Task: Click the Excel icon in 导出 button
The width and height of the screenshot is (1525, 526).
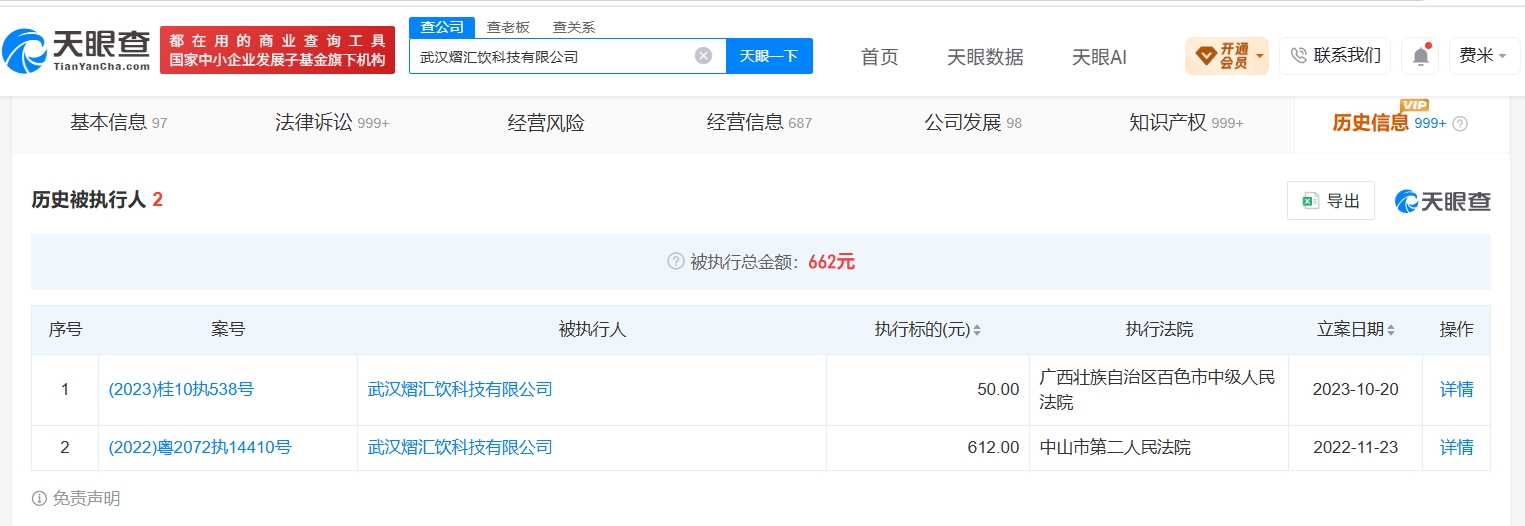Action: [x=1310, y=201]
